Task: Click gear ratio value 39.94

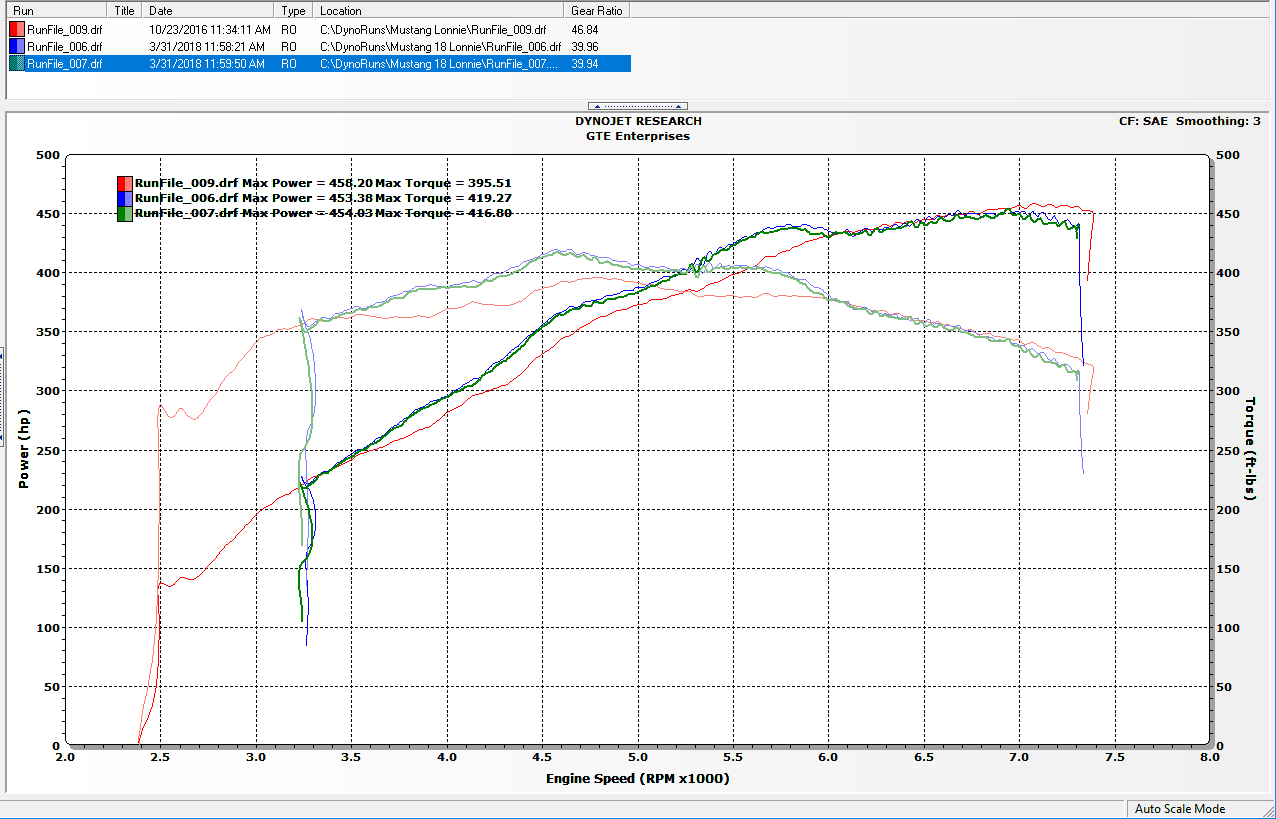Action: (x=585, y=64)
